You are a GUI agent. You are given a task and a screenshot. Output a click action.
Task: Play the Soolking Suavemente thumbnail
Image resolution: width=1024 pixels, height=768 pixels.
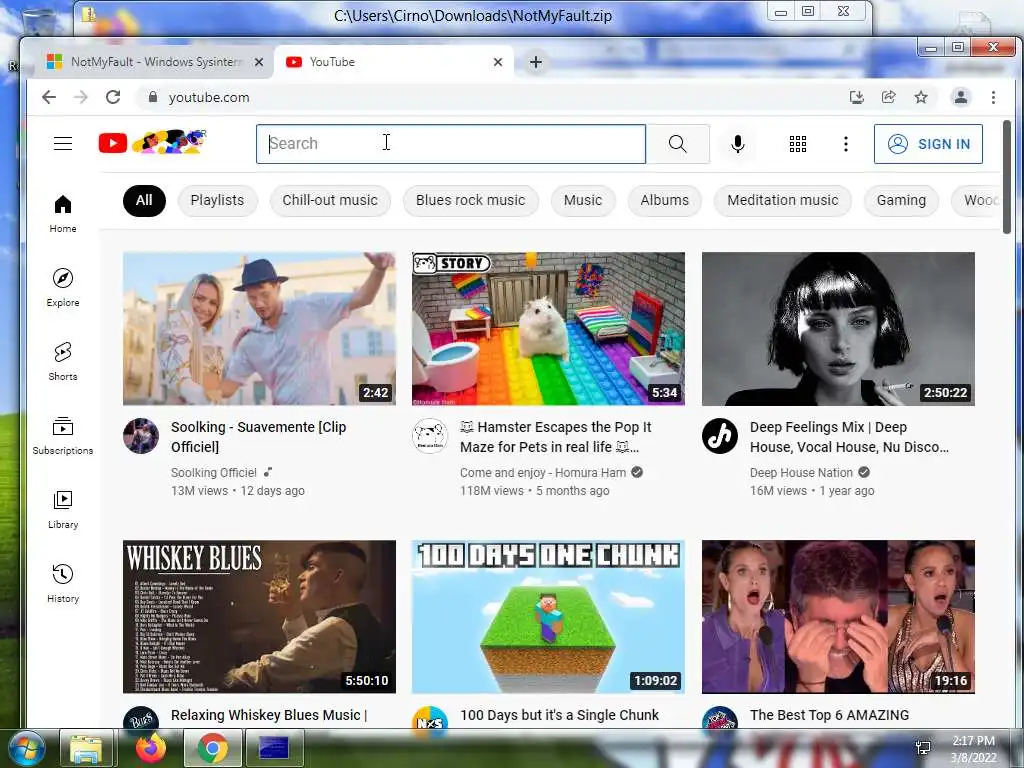[x=259, y=328]
